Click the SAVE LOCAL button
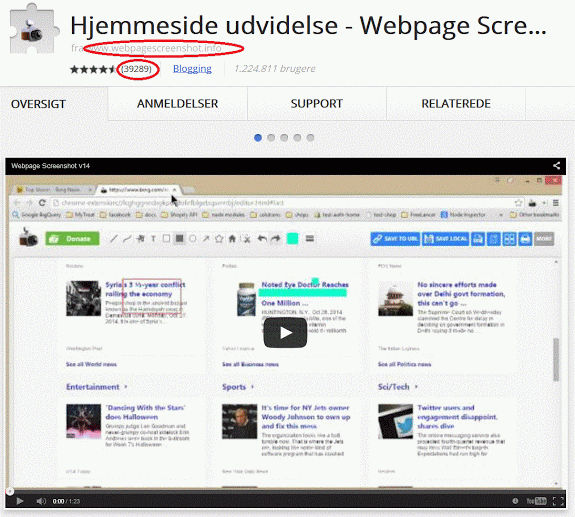 click(x=445, y=239)
